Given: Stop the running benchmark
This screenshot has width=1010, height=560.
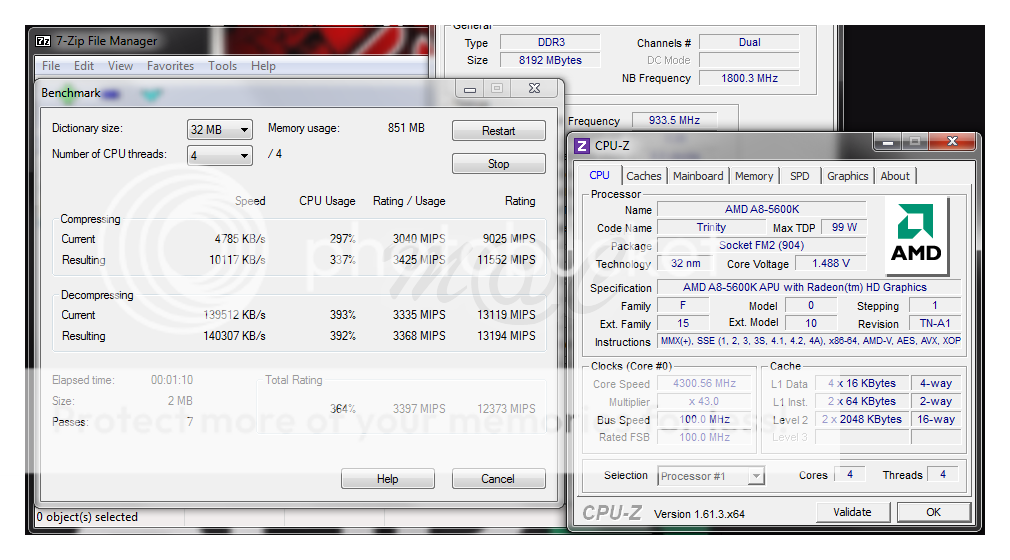Looking at the screenshot, I should point(499,164).
